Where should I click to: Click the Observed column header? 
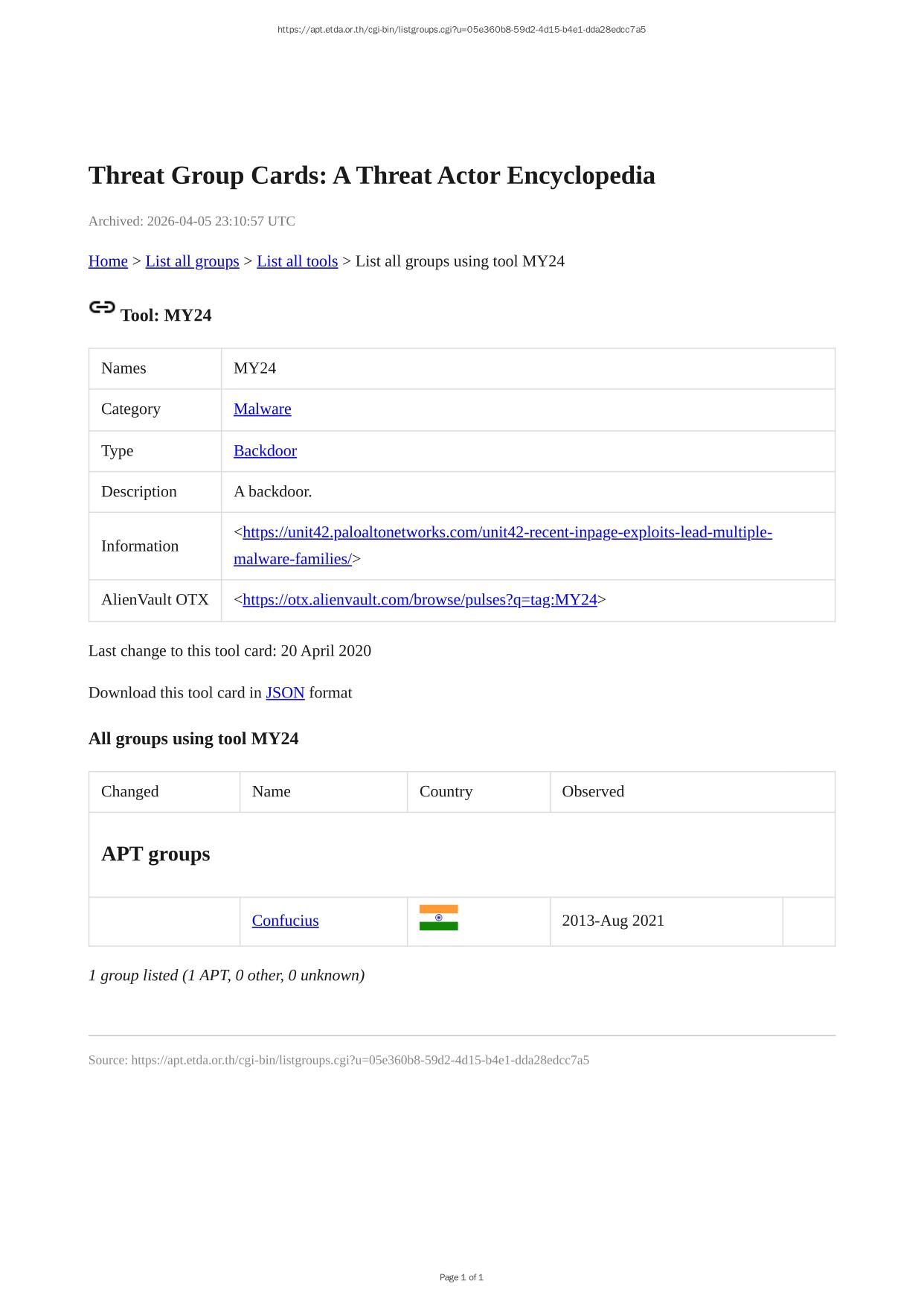[x=592, y=792]
